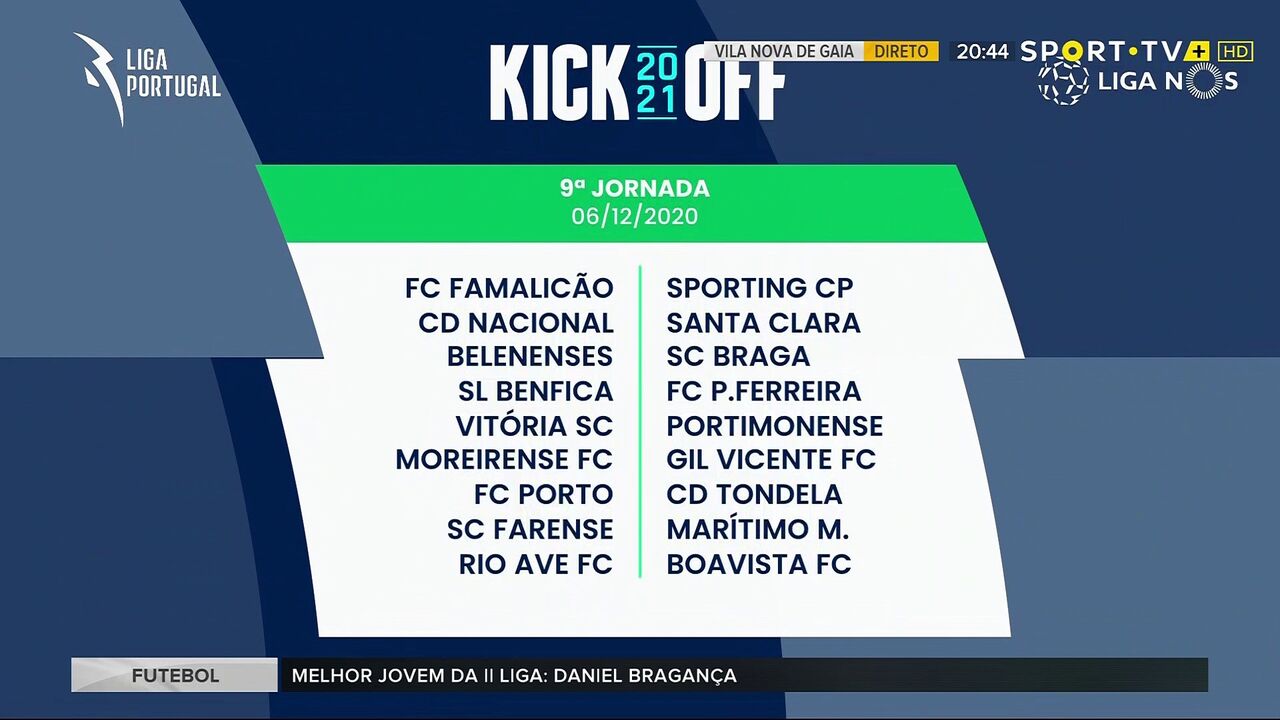1280x720 pixels.
Task: Click the Daniel Bragança news ticker headline
Action: point(514,675)
